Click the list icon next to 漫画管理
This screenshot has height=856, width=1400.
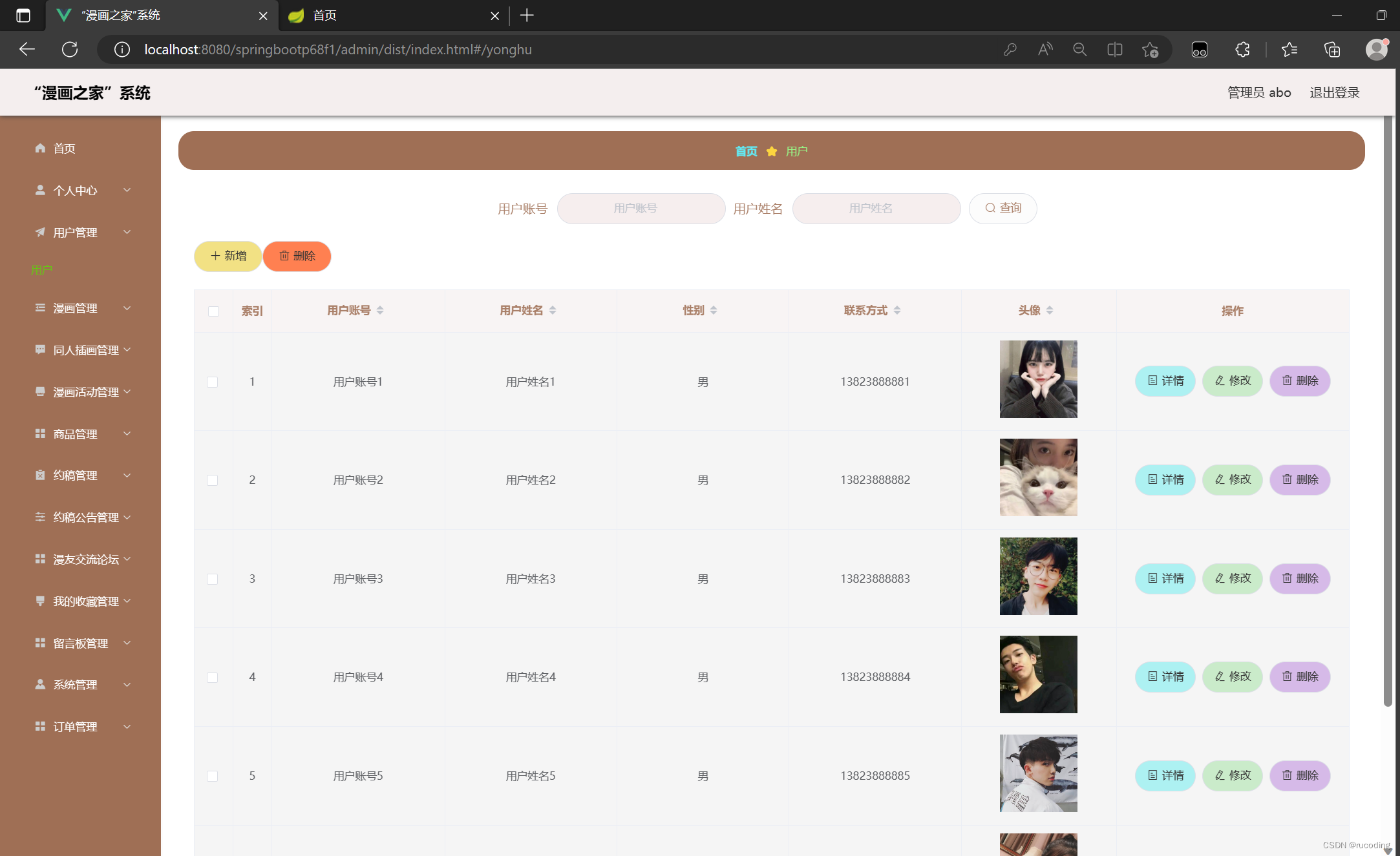tap(40, 308)
